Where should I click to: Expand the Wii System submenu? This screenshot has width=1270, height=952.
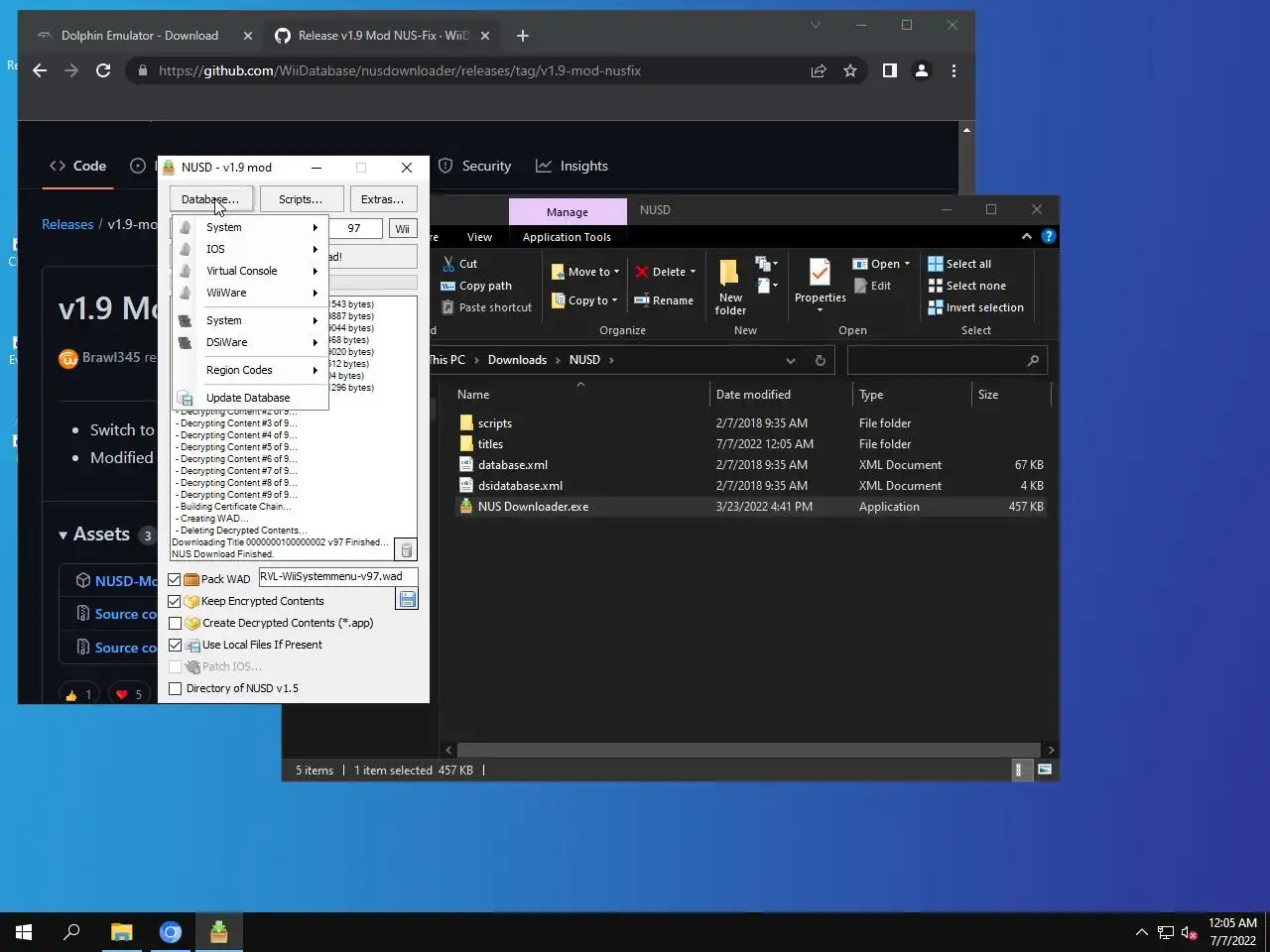pyautogui.click(x=249, y=227)
